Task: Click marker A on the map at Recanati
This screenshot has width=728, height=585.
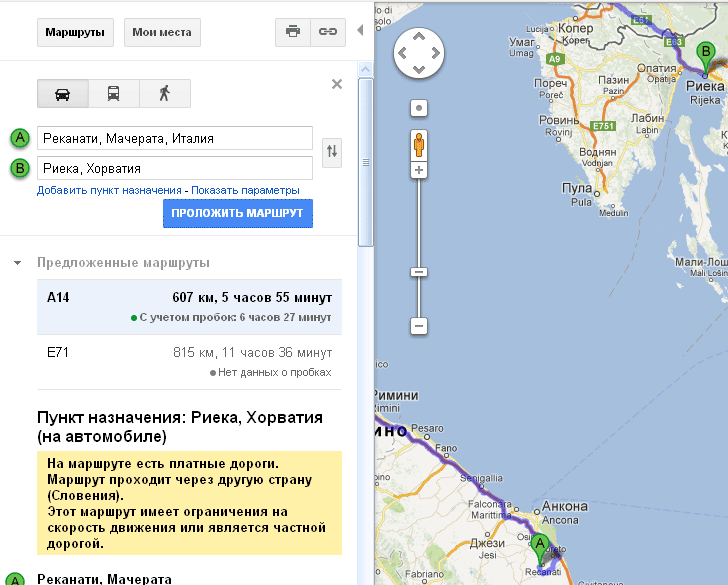Action: coord(540,550)
